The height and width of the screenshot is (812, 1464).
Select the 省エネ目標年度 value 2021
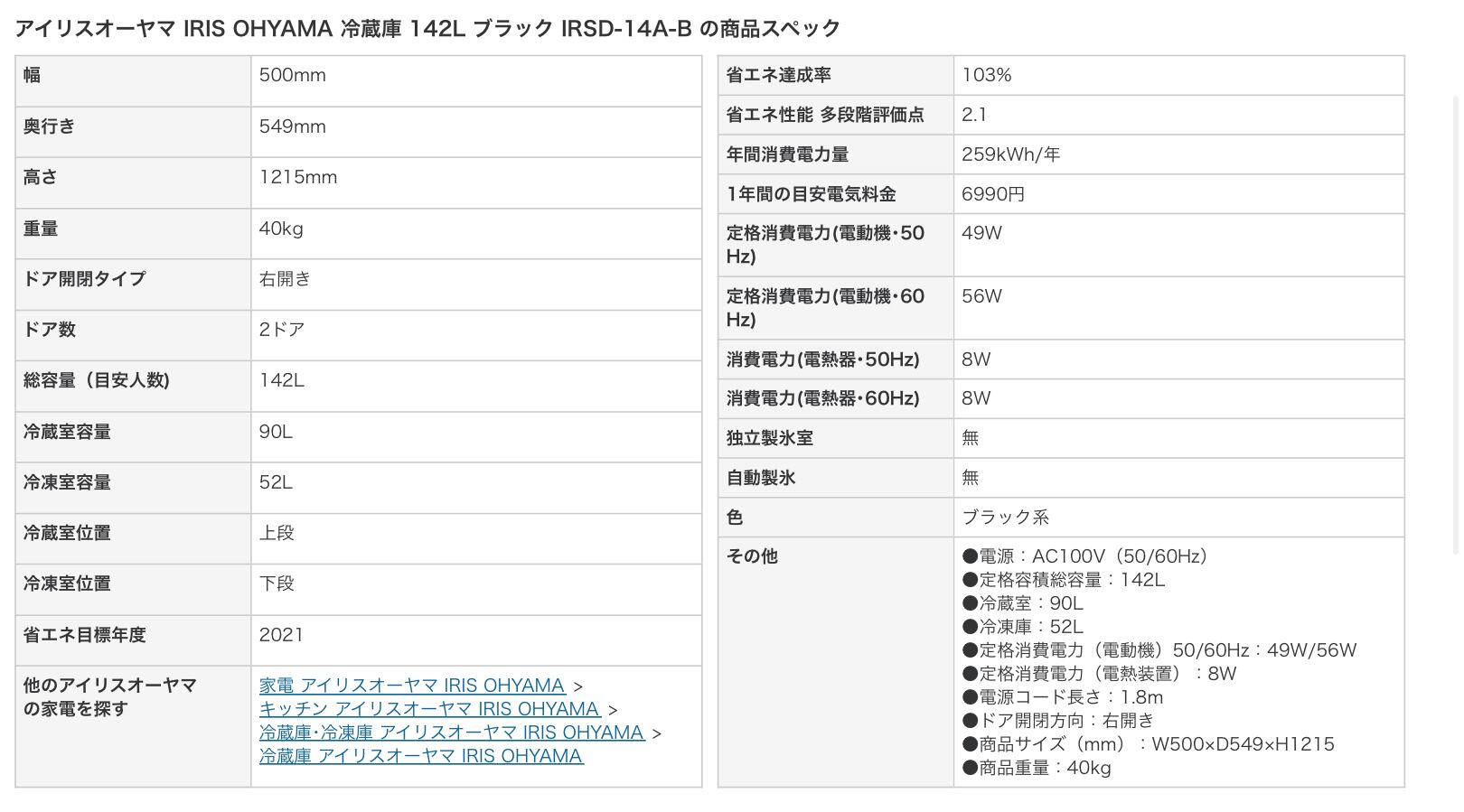(x=281, y=635)
